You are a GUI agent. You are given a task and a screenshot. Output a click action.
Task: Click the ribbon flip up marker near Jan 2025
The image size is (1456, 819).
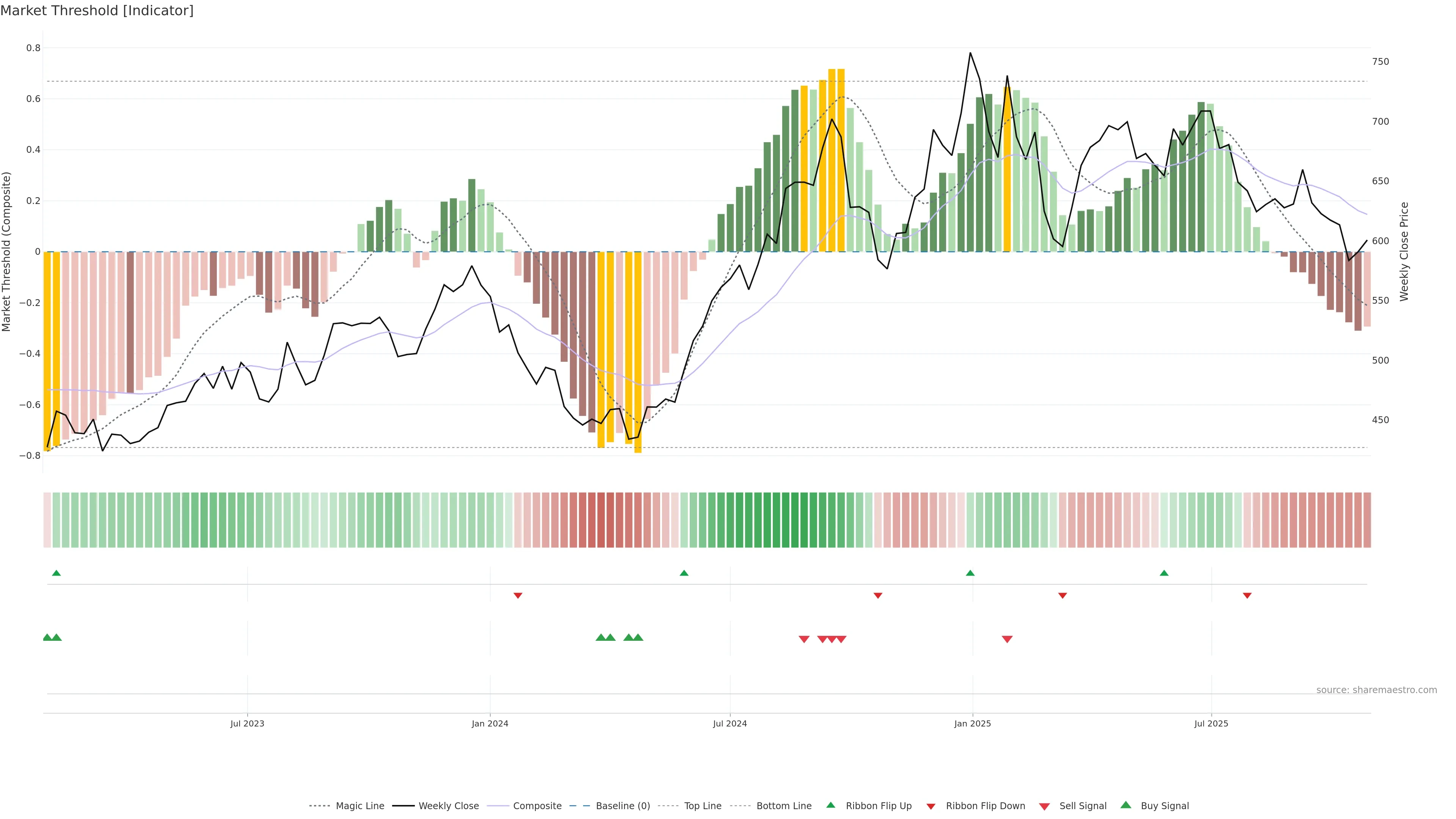pyautogui.click(x=970, y=573)
